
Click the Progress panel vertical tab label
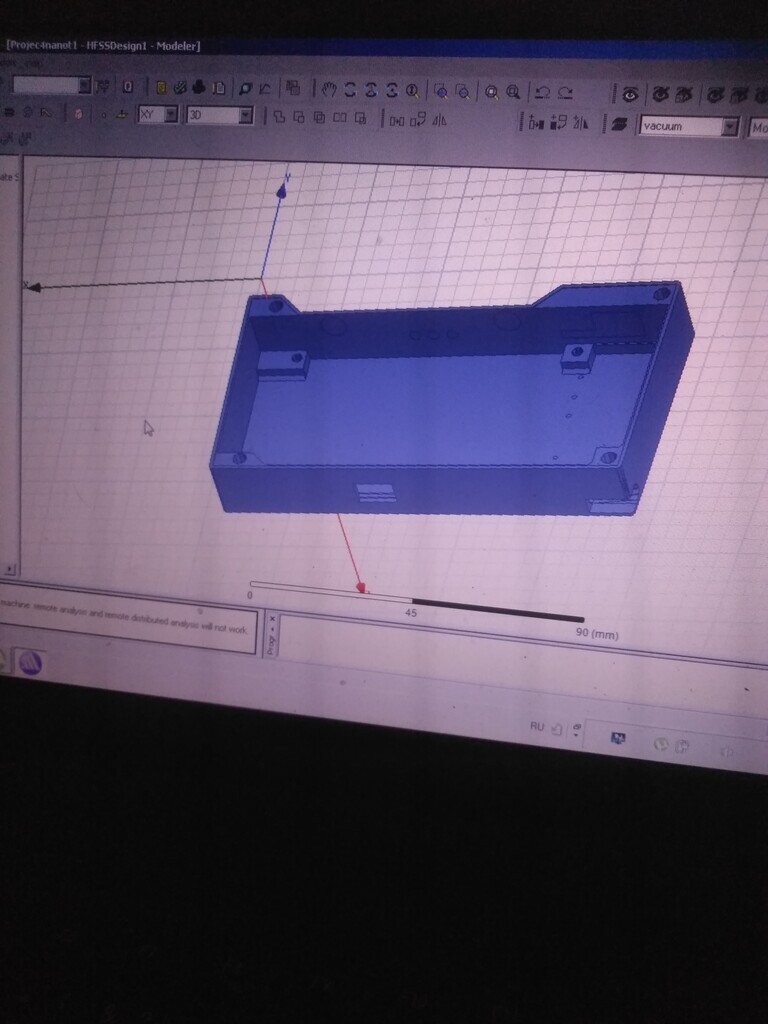[272, 645]
